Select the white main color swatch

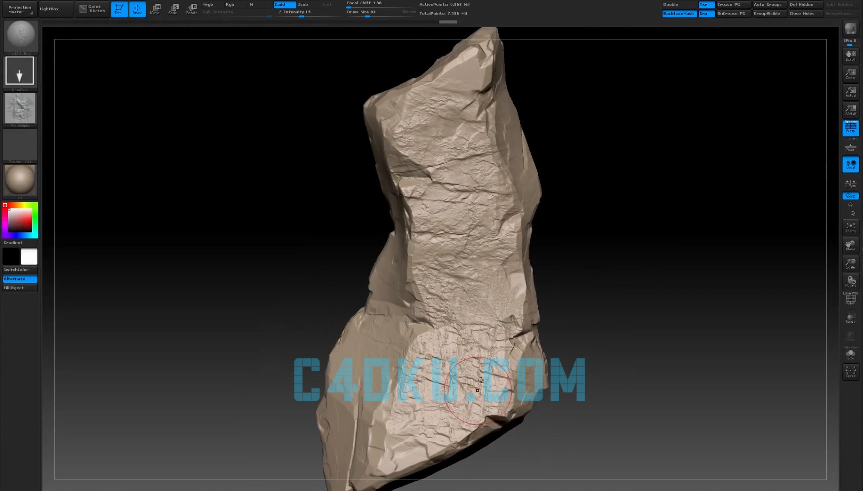point(29,257)
